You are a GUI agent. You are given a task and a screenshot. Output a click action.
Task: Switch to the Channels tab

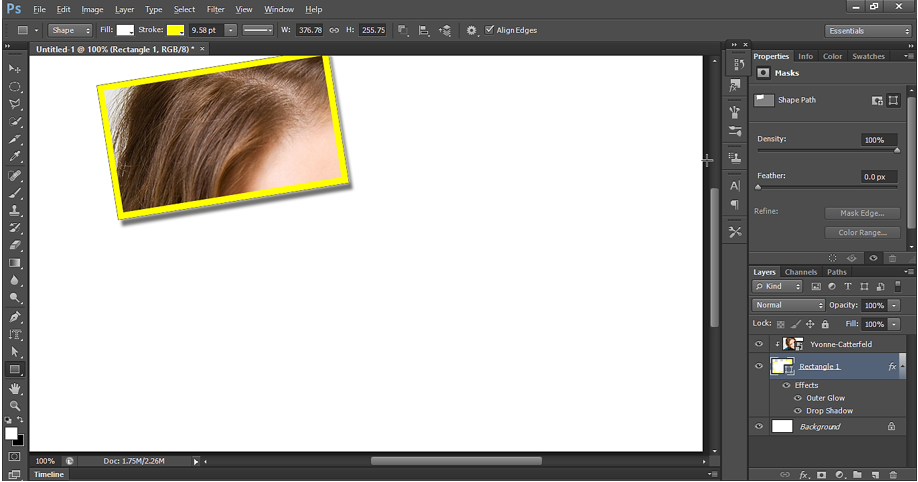coord(800,272)
